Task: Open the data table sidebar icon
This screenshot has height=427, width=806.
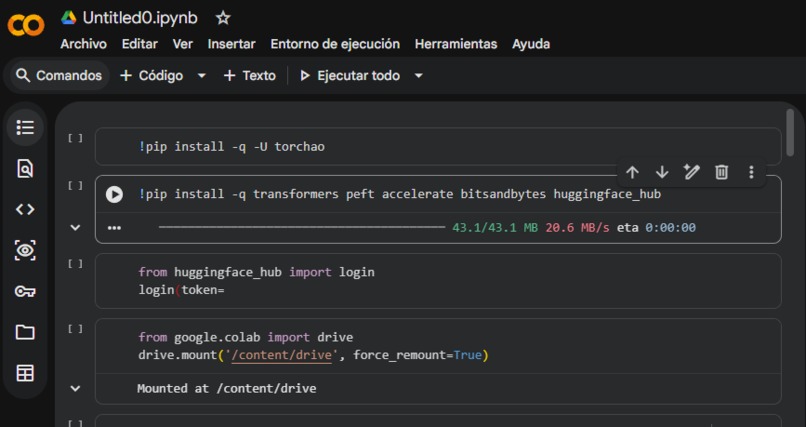Action: click(x=25, y=373)
